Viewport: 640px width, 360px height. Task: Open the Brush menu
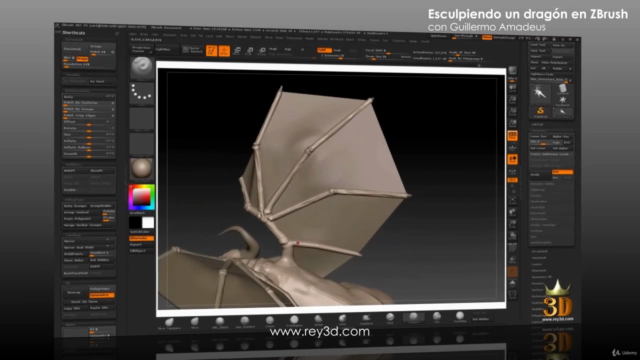pos(144,34)
